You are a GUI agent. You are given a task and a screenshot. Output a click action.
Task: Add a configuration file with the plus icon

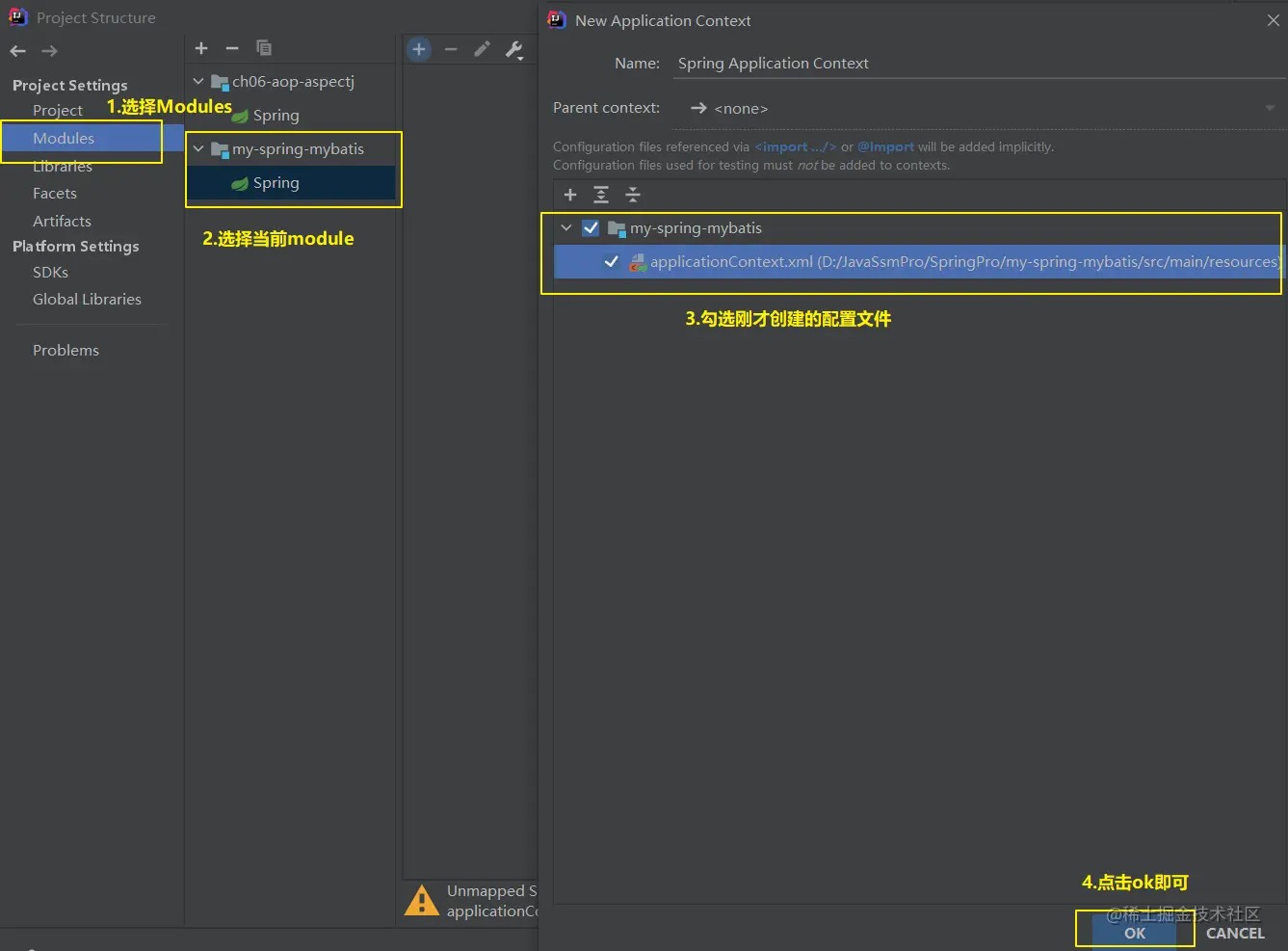[x=570, y=195]
